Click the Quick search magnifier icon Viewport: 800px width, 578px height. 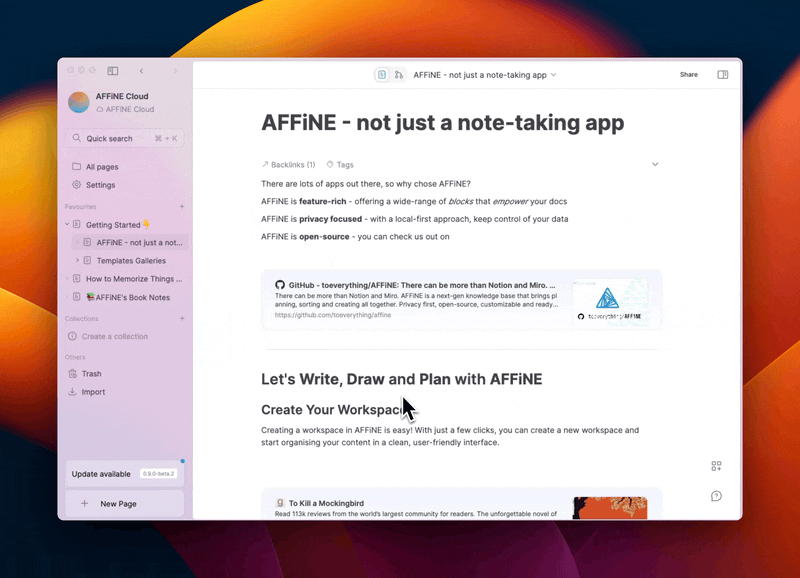77,138
